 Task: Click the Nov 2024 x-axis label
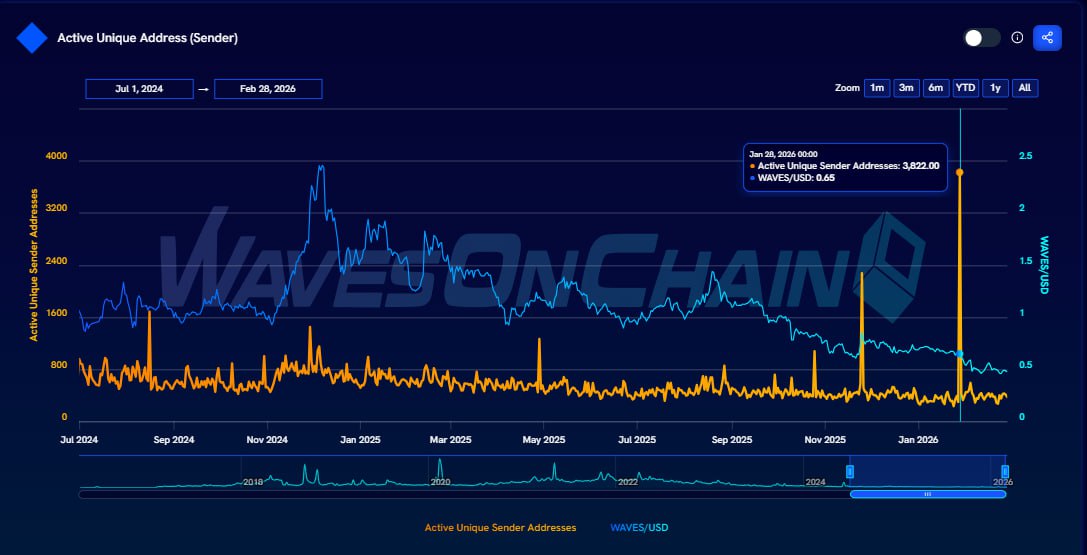[x=267, y=440]
